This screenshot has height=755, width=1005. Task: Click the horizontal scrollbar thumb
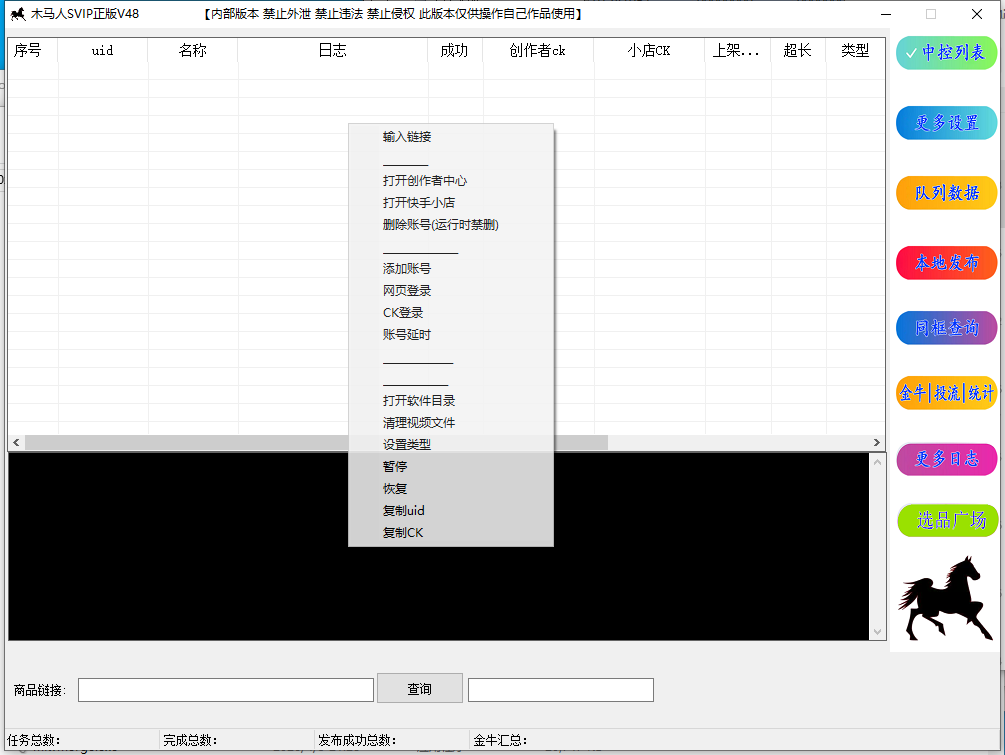[x=316, y=442]
